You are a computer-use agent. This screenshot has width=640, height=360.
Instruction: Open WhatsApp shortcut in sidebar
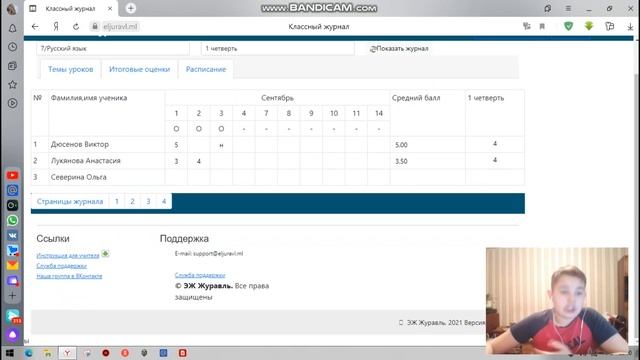pos(12,220)
